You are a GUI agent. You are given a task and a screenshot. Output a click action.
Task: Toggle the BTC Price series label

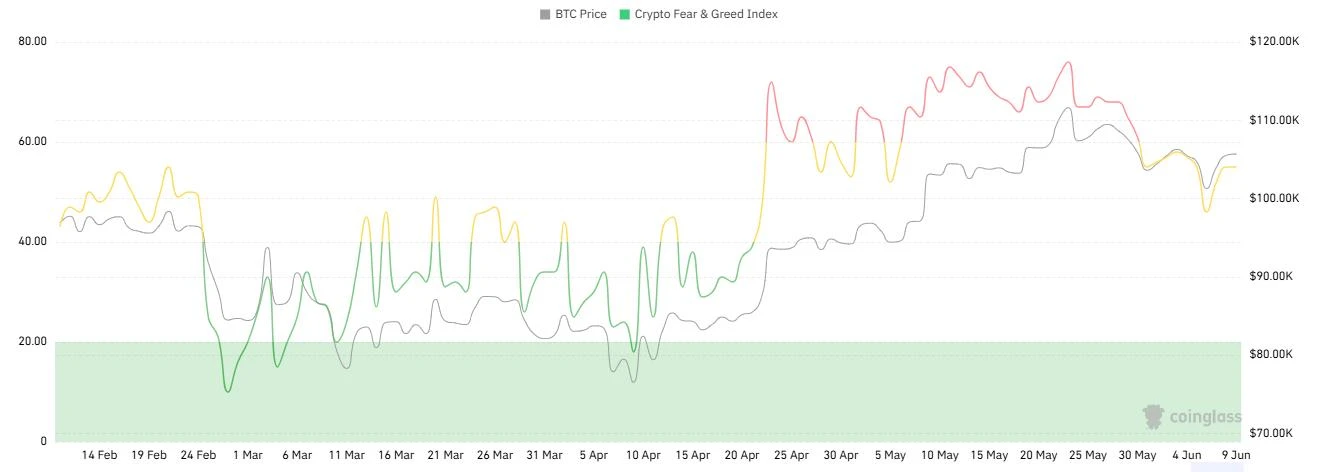point(580,15)
